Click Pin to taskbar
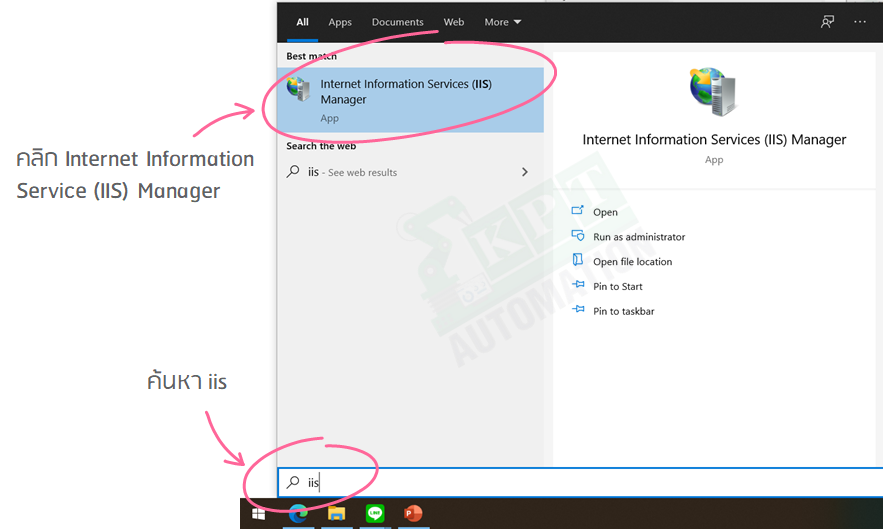This screenshot has height=529, width=883. tap(623, 312)
